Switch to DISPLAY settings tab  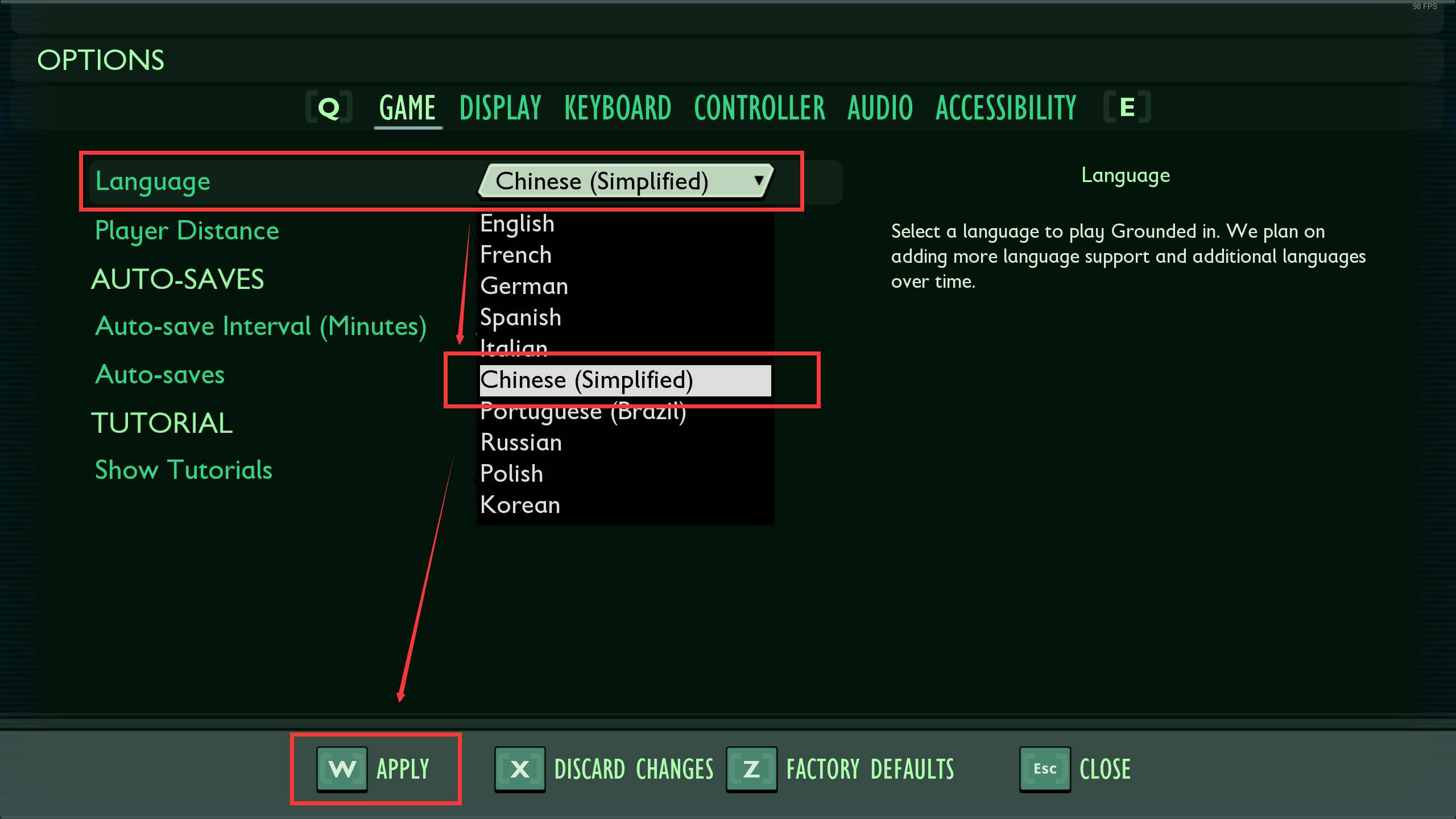500,107
